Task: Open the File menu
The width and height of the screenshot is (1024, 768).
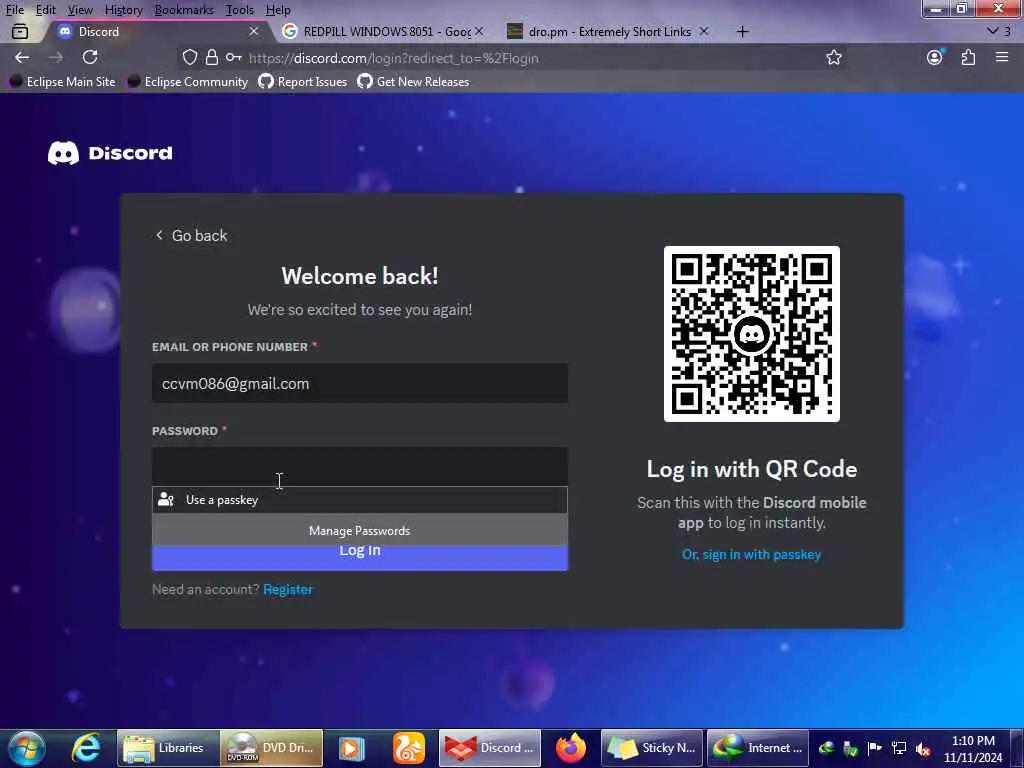Action: tap(14, 10)
